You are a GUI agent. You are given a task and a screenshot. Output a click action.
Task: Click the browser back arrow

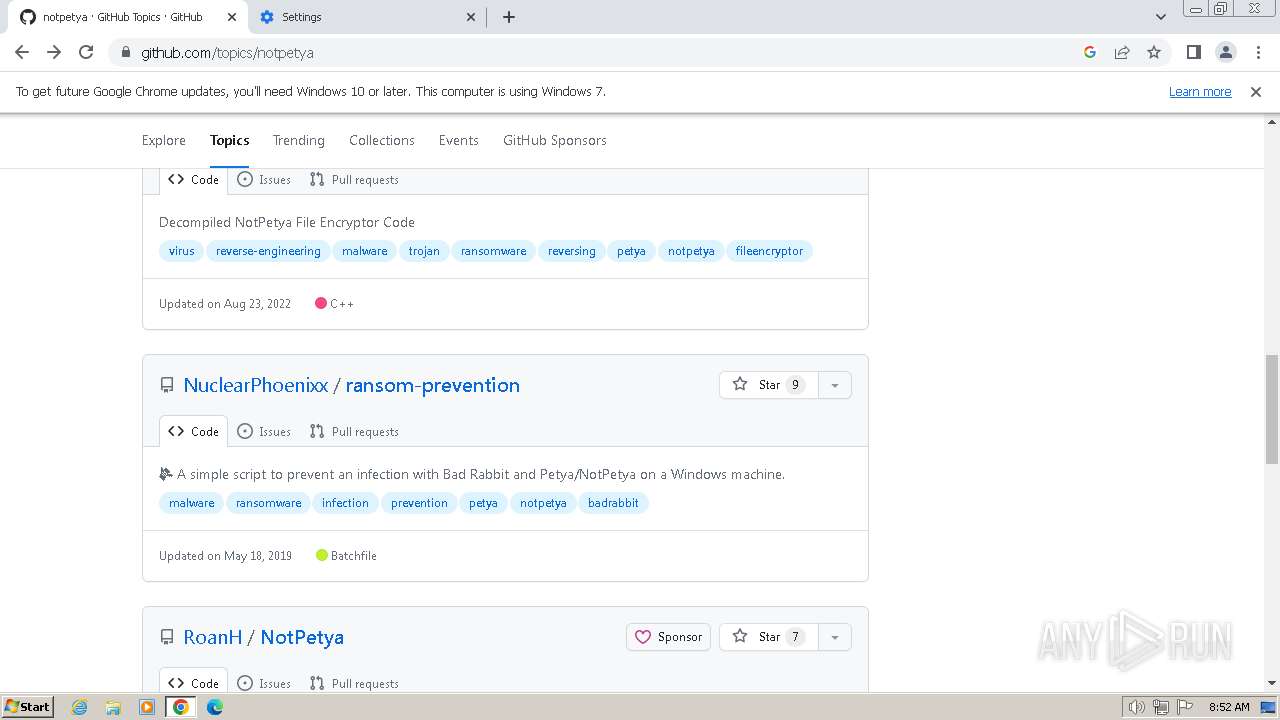(x=22, y=52)
